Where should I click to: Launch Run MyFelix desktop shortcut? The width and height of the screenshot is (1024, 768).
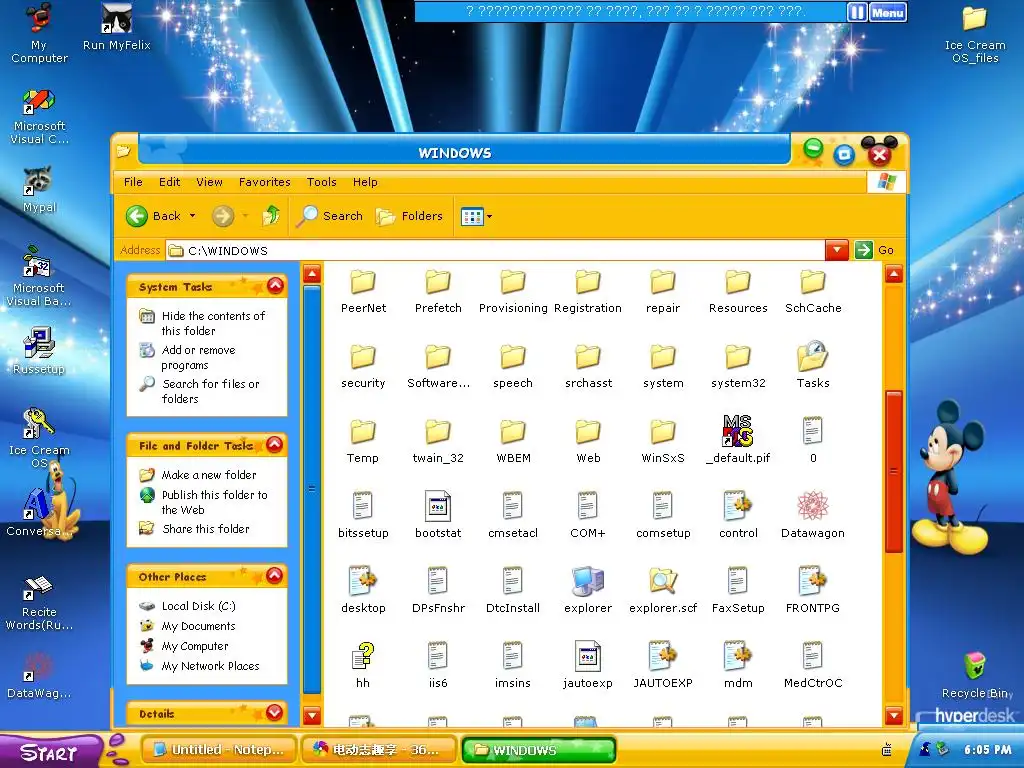116,27
